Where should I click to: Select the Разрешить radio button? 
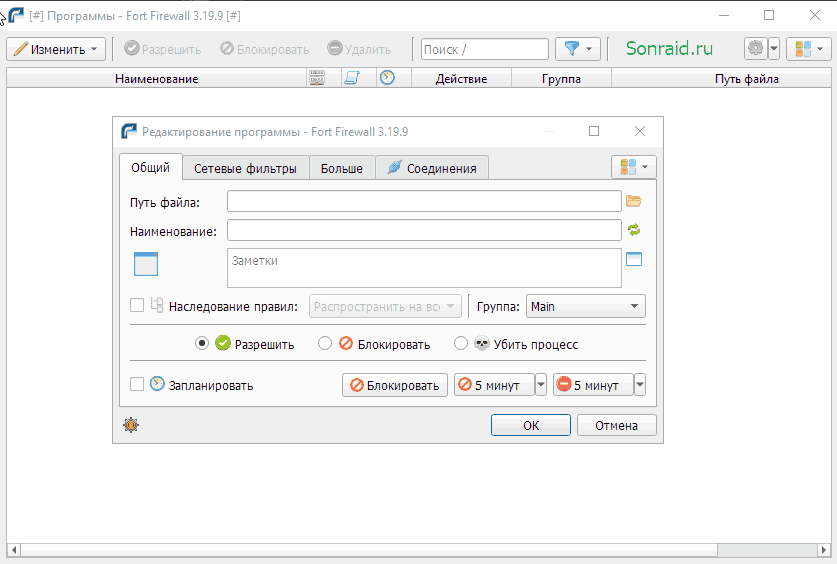point(202,343)
